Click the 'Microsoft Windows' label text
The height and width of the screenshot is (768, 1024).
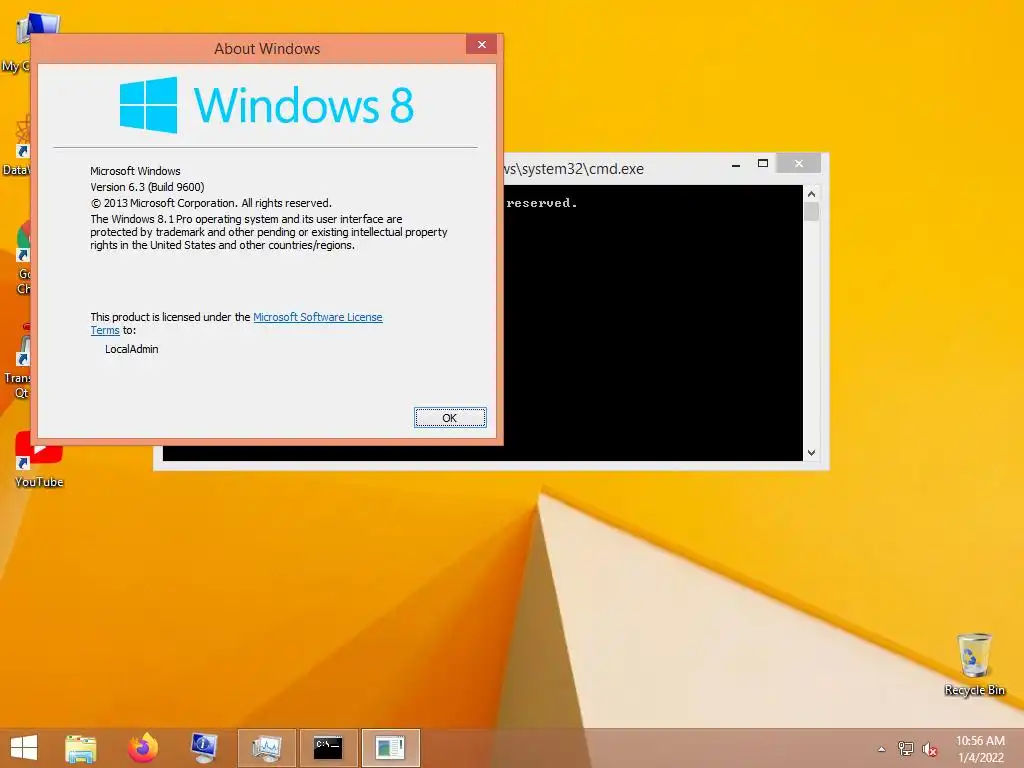[135, 171]
